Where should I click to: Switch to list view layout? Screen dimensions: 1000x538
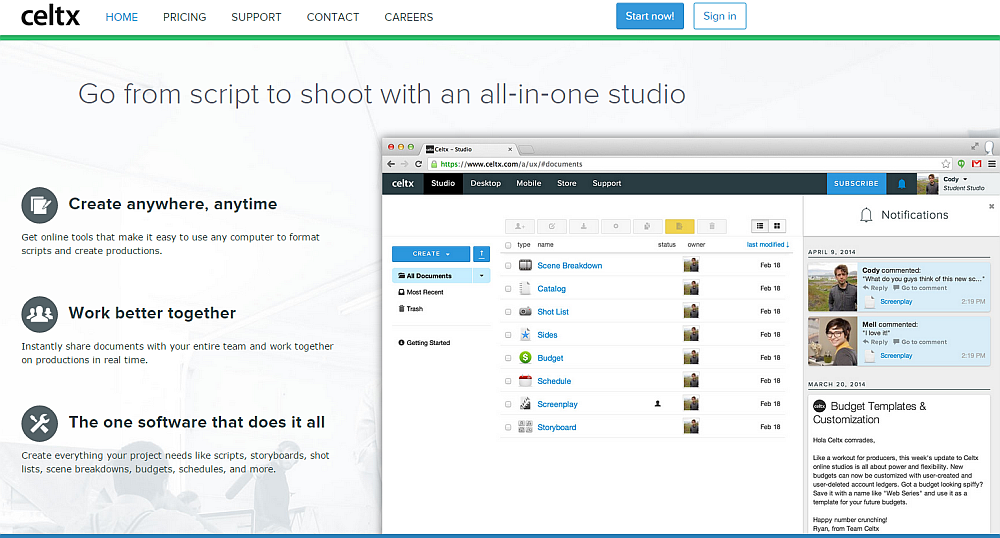click(x=760, y=226)
